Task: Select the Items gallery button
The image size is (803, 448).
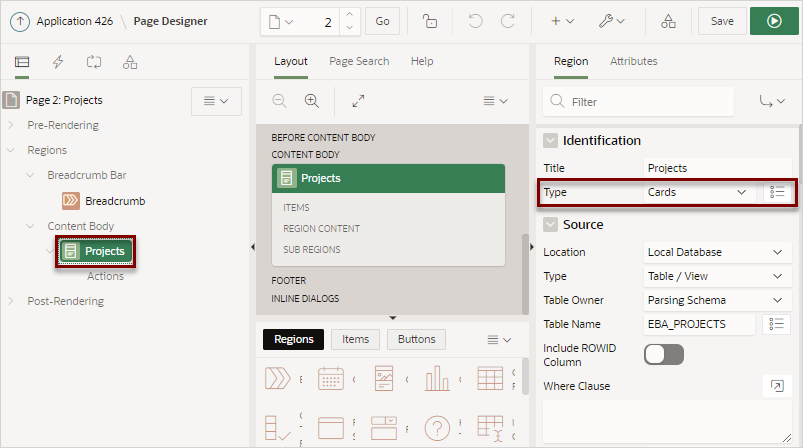Action: [355, 339]
